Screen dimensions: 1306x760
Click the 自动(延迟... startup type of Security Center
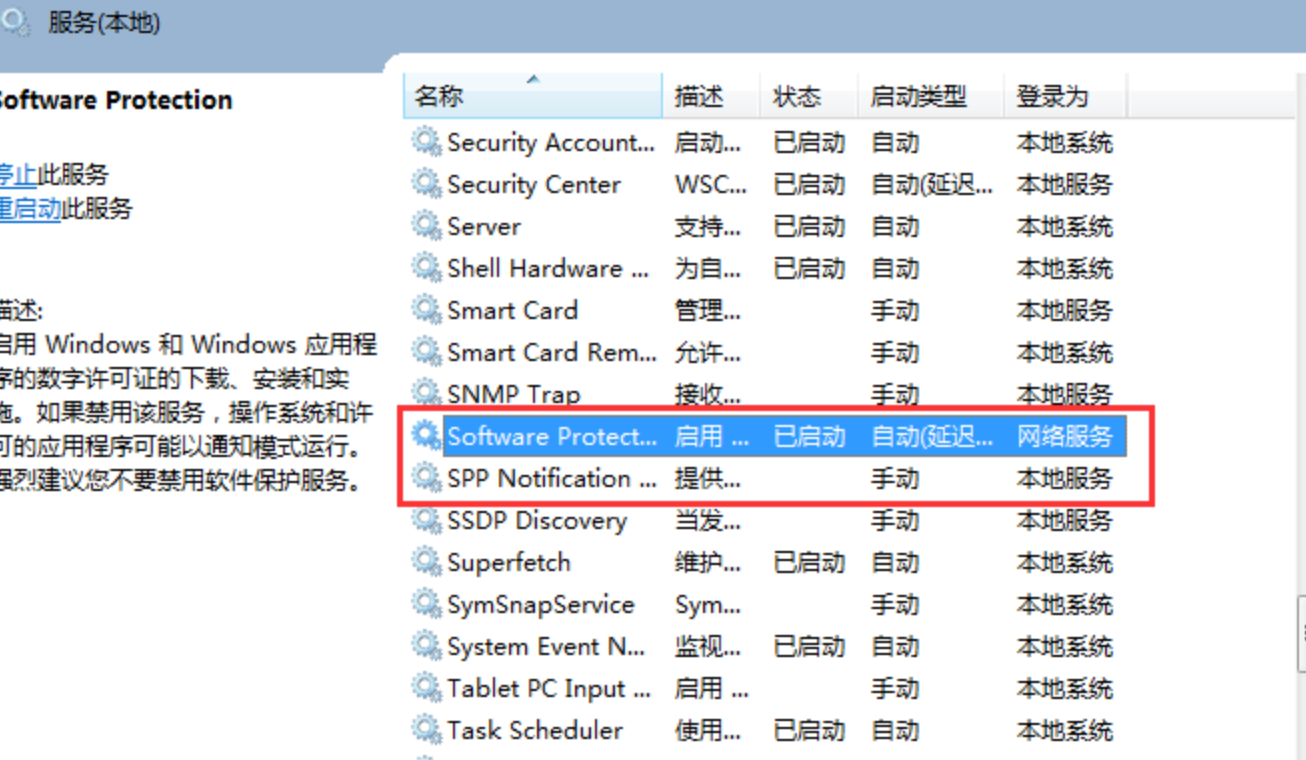932,184
